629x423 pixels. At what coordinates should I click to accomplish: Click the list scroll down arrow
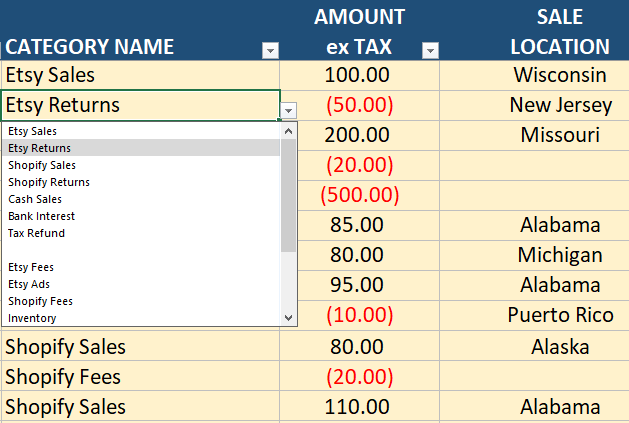(x=288, y=318)
